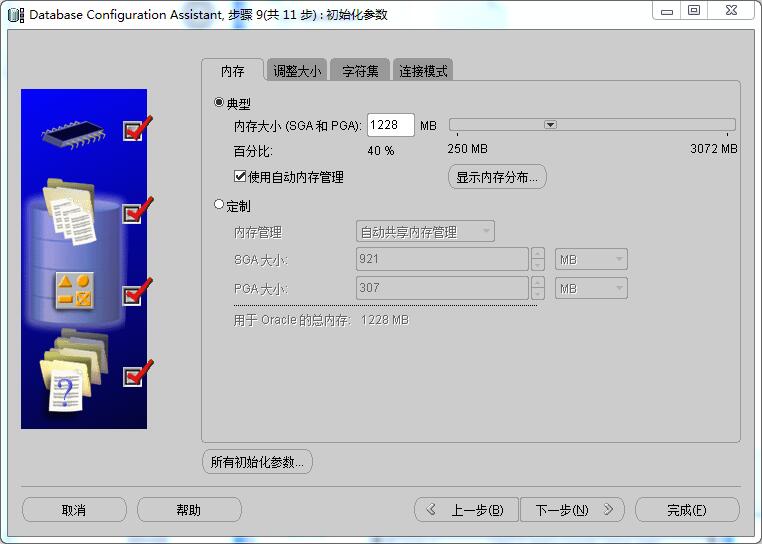The width and height of the screenshot is (762, 544).
Task: Click the 取消 button
Action: pos(74,509)
